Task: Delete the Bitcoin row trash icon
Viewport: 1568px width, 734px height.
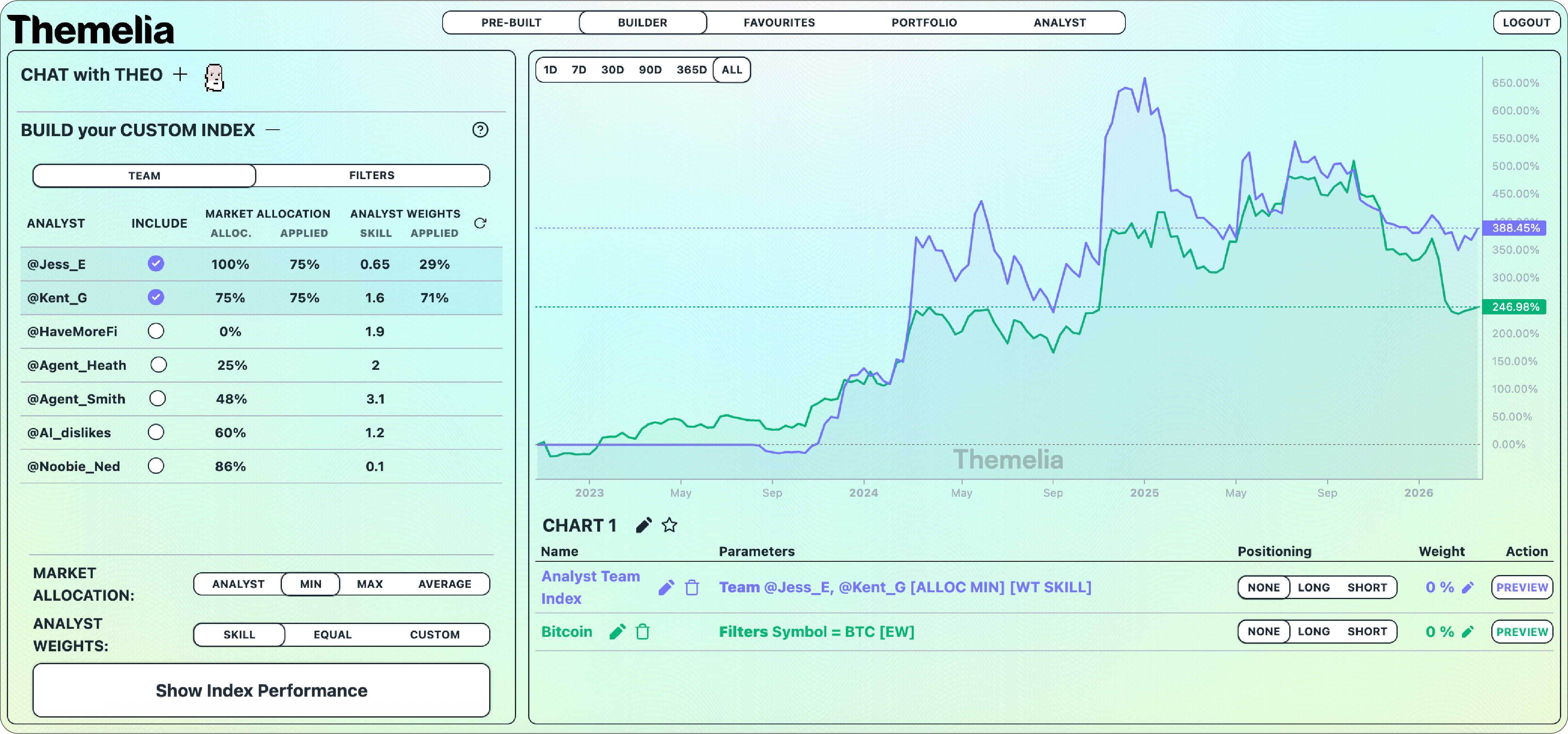Action: pyautogui.click(x=642, y=632)
